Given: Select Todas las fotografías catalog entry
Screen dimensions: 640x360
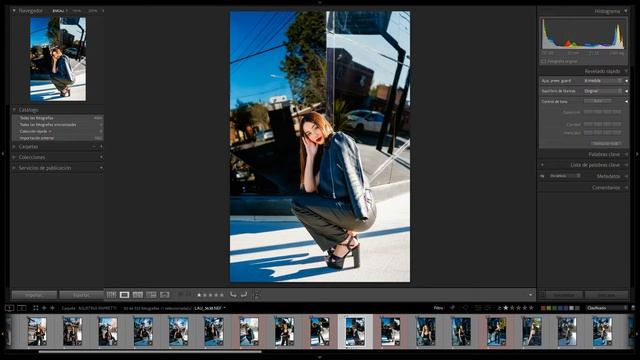Looking at the screenshot, I should pos(58,118).
